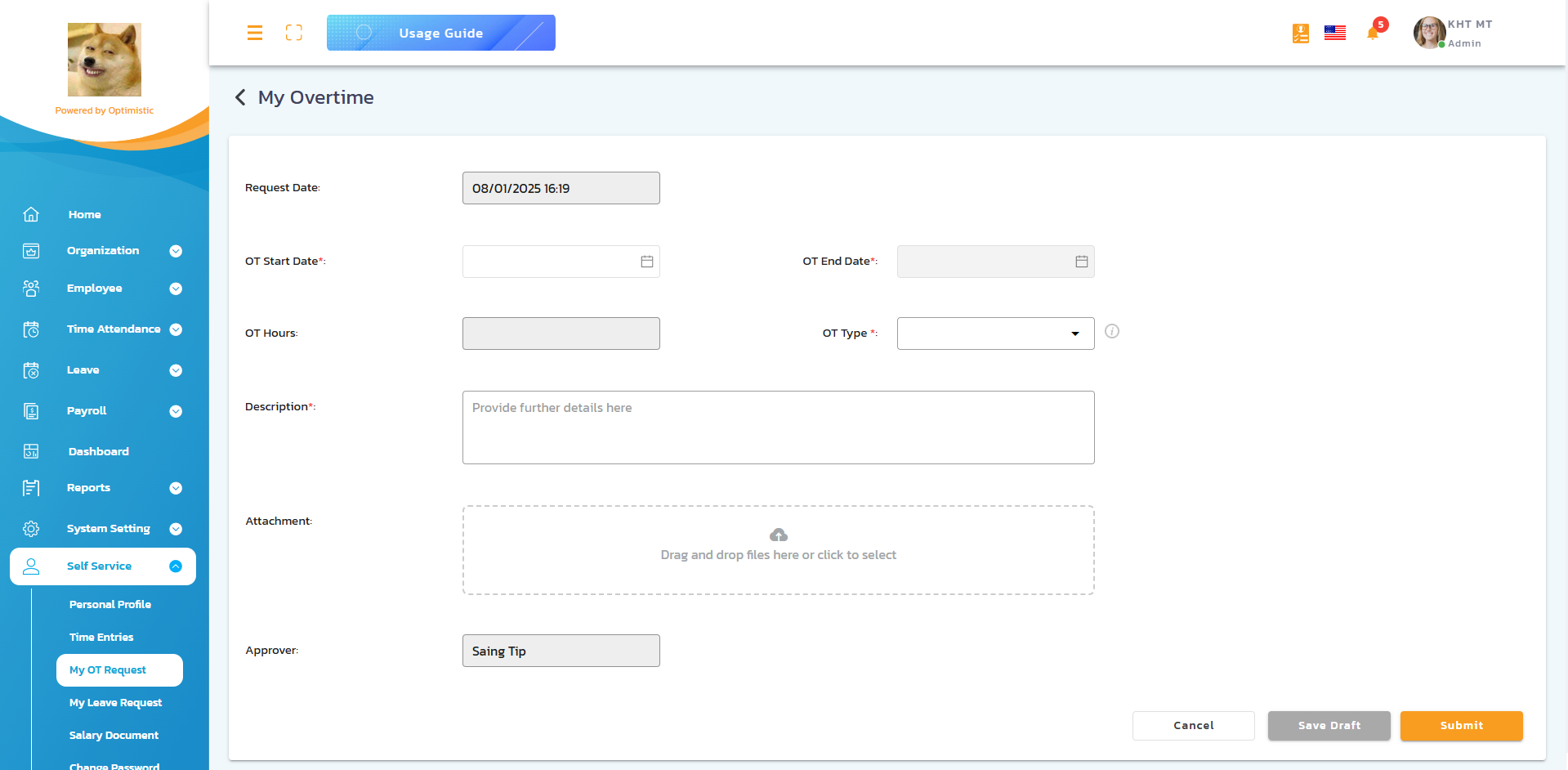
Task: Collapse the Self Service section
Action: pyautogui.click(x=176, y=566)
